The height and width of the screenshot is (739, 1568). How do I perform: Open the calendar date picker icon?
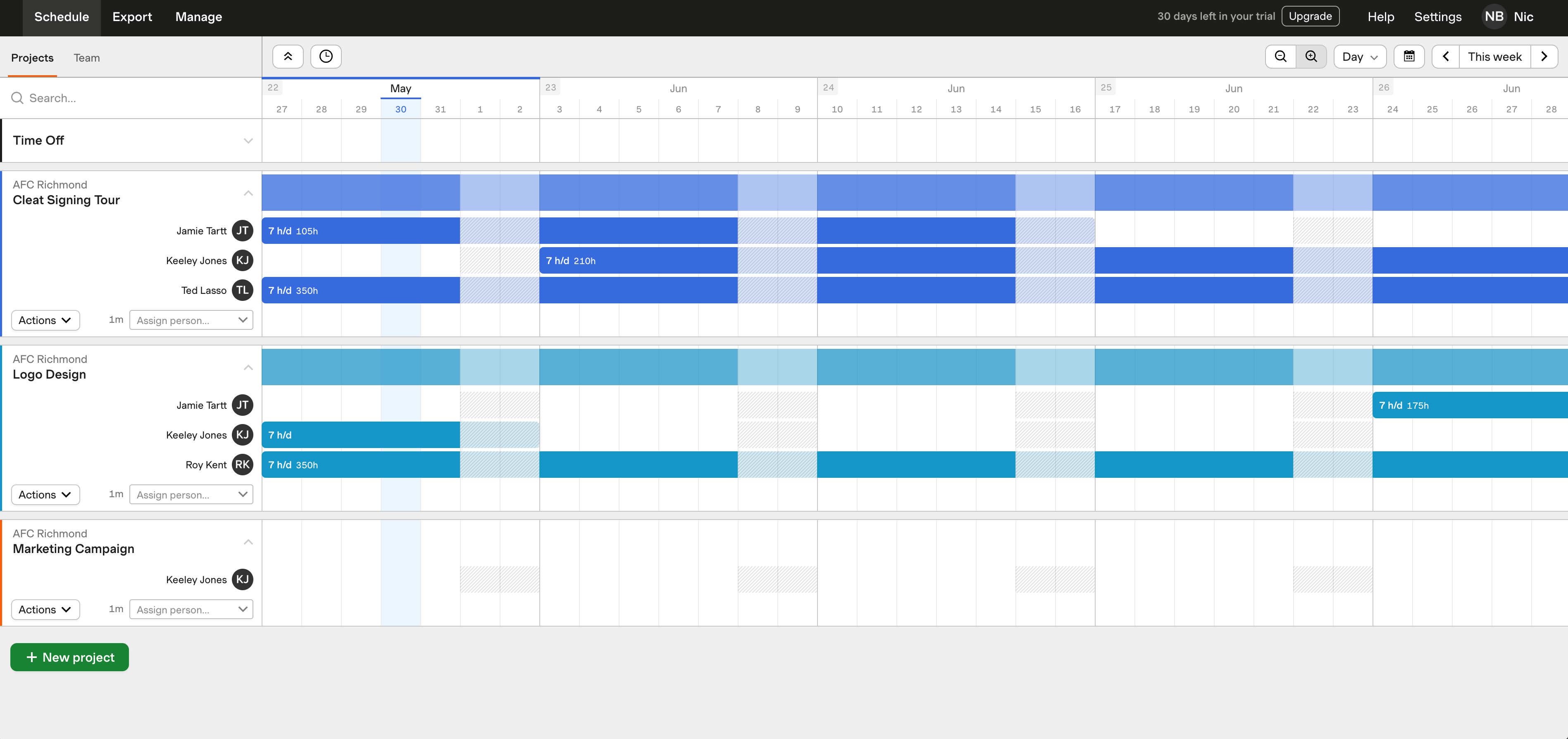(x=1409, y=57)
